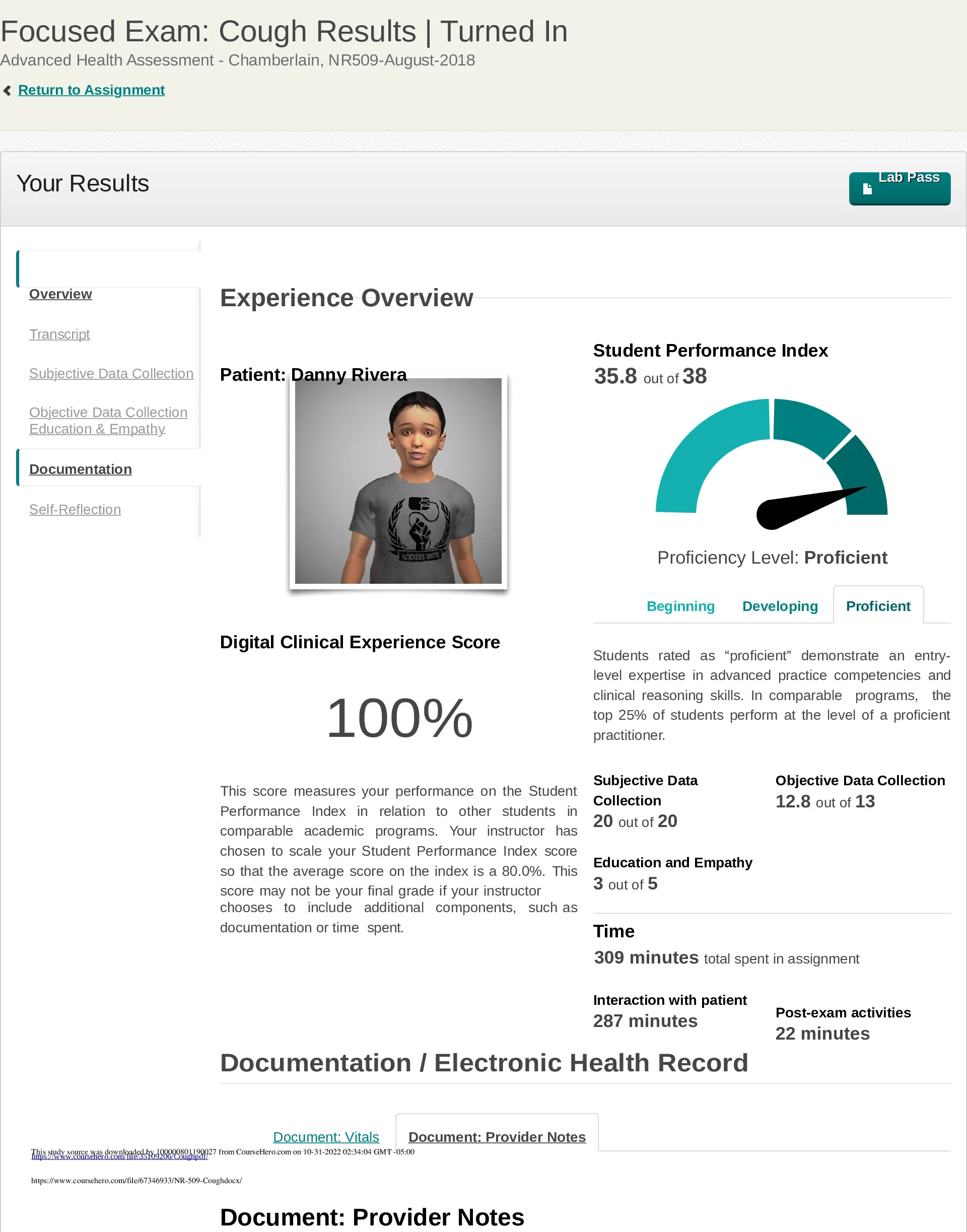Open Objective Data Collection sidebar link
Image resolution: width=967 pixels, height=1232 pixels.
pos(108,412)
